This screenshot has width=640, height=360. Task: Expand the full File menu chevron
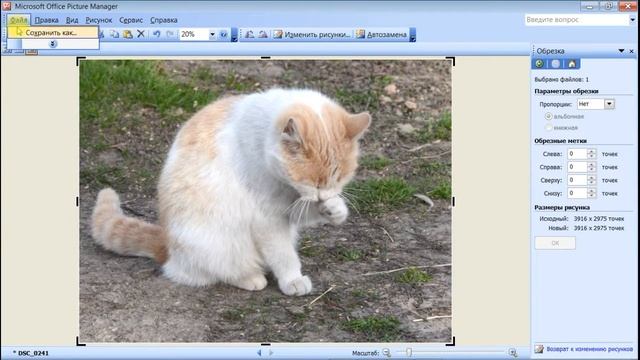tap(53, 44)
